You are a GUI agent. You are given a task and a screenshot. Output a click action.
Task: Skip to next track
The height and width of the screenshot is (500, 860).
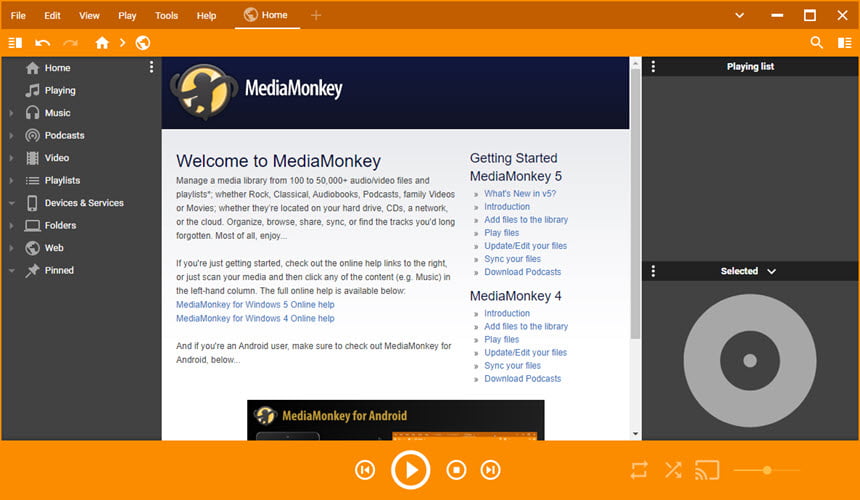pyautogui.click(x=490, y=470)
